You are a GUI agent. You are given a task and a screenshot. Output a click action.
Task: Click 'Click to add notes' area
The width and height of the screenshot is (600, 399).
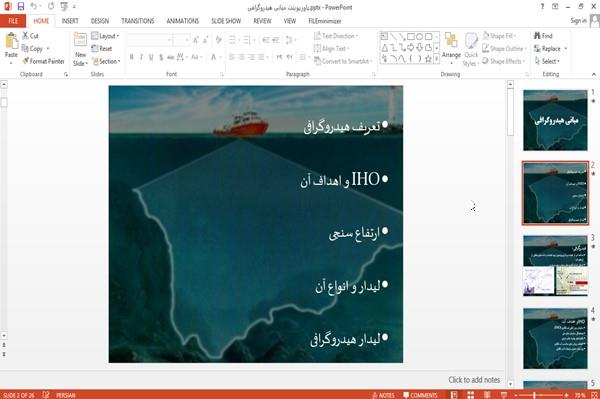(474, 380)
